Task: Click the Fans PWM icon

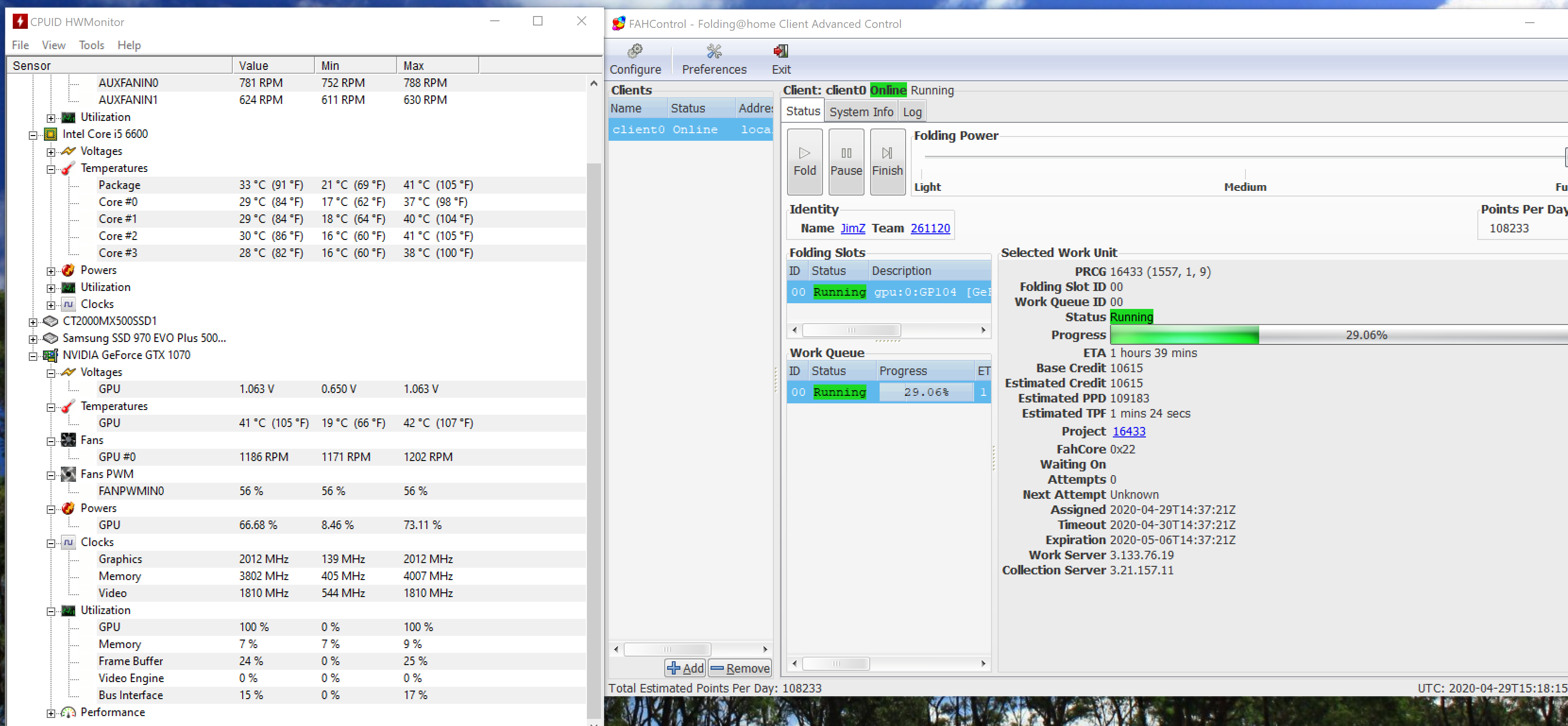Action: (x=69, y=474)
